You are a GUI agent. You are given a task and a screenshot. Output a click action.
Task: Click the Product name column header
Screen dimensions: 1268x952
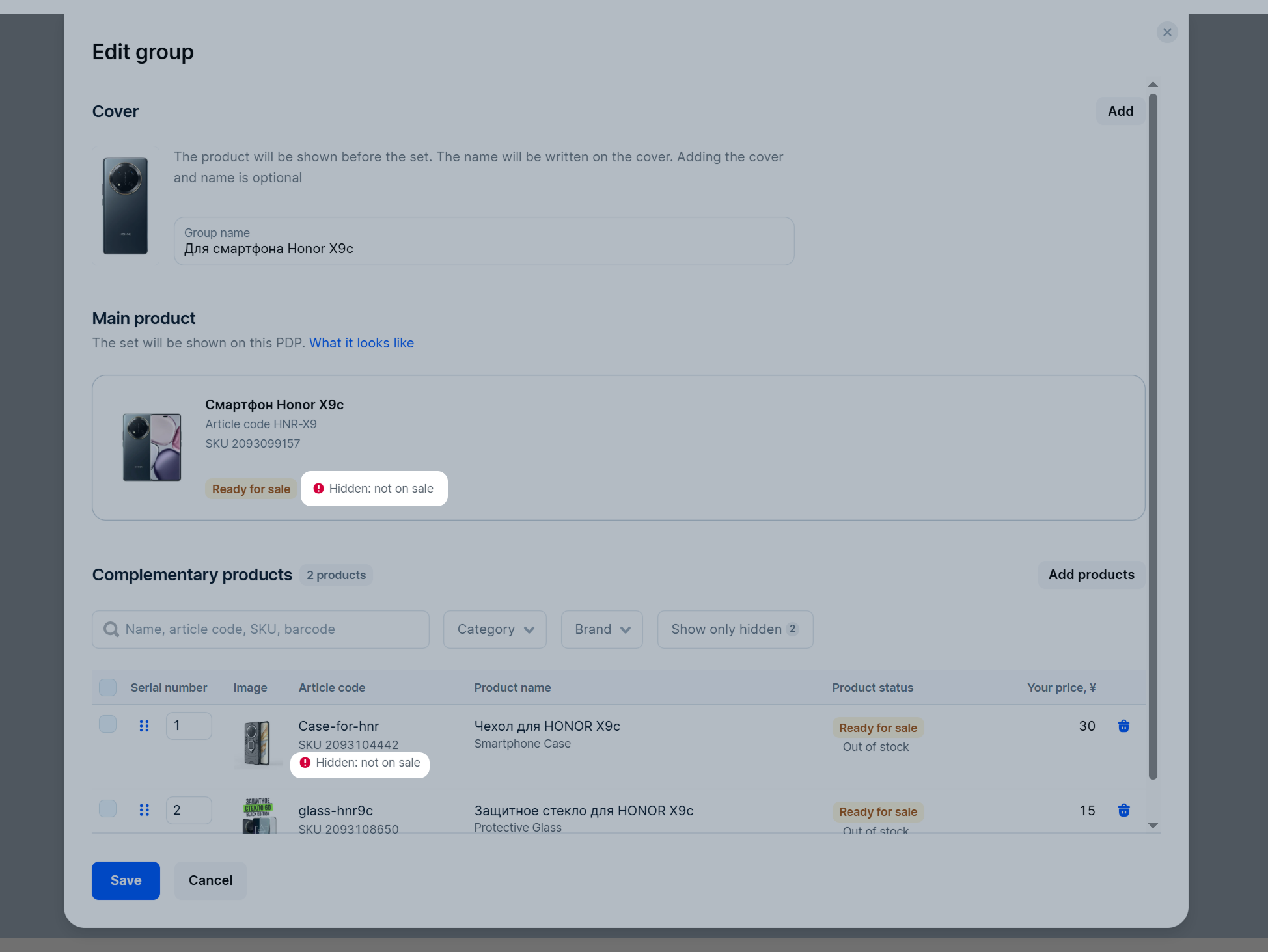point(512,688)
